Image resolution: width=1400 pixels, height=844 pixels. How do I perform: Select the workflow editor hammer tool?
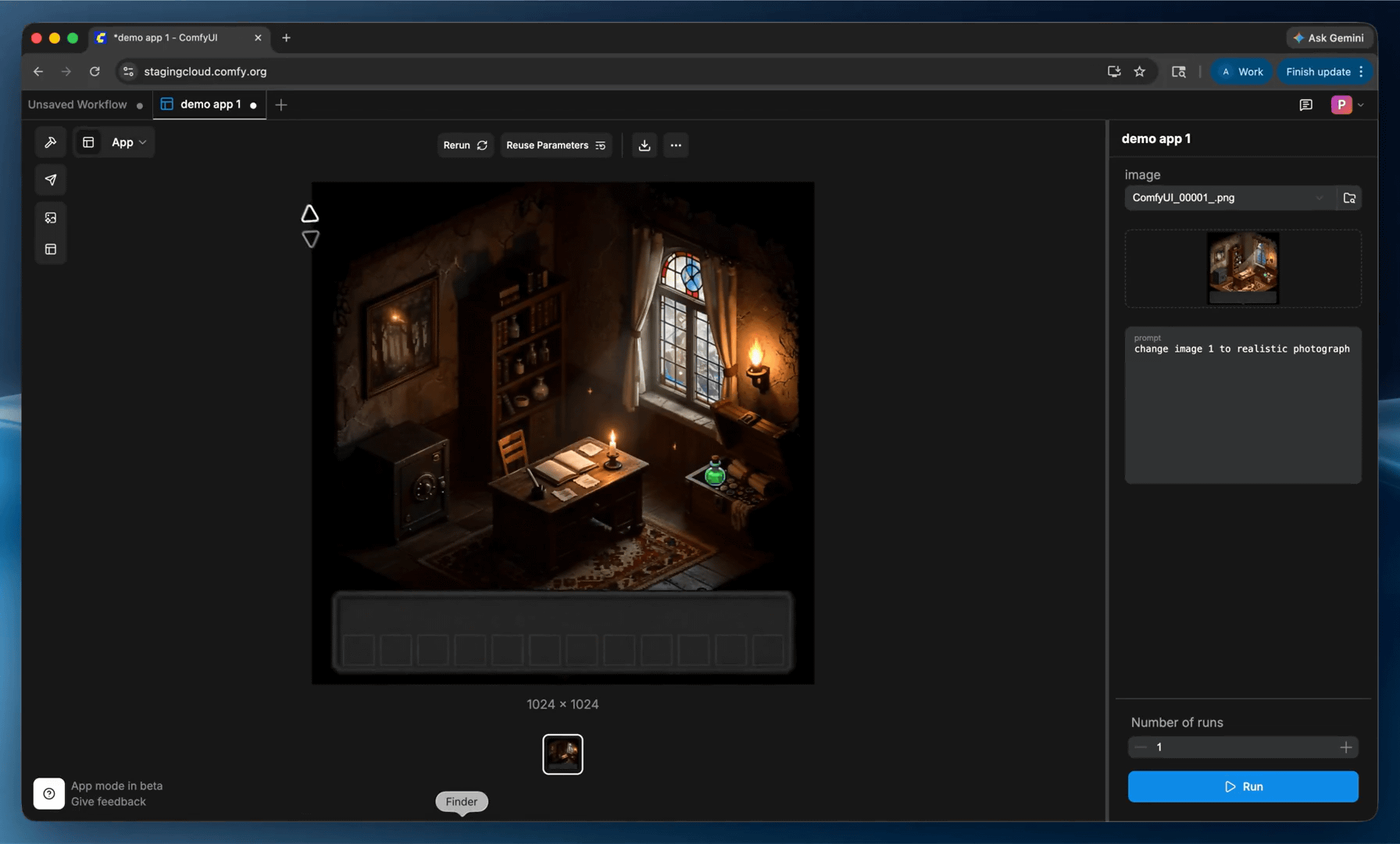[50, 142]
